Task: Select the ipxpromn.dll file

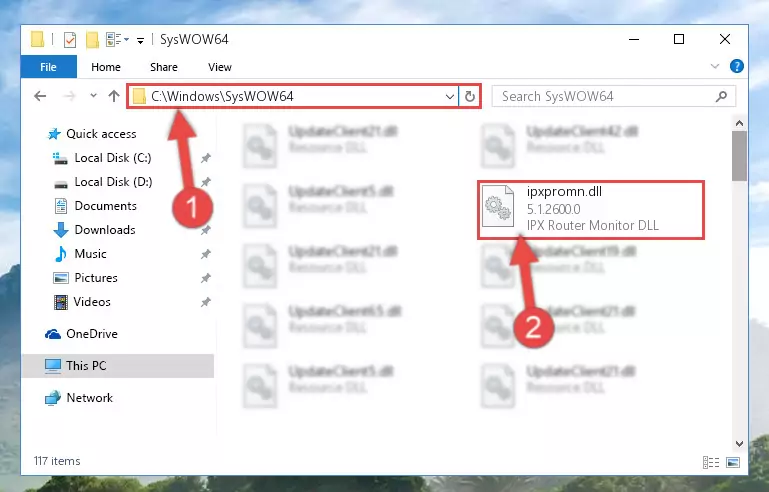Action: coord(591,209)
